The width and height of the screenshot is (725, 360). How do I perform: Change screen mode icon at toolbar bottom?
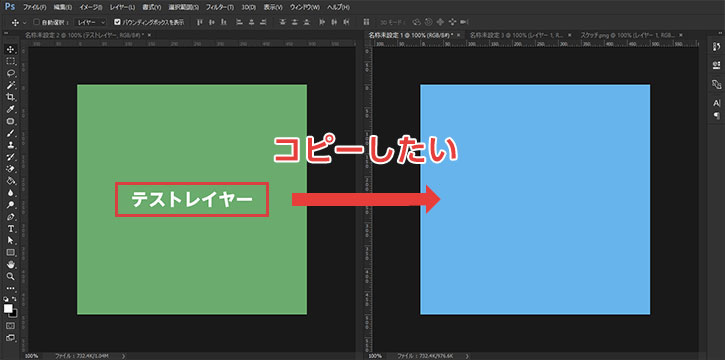tap(11, 338)
